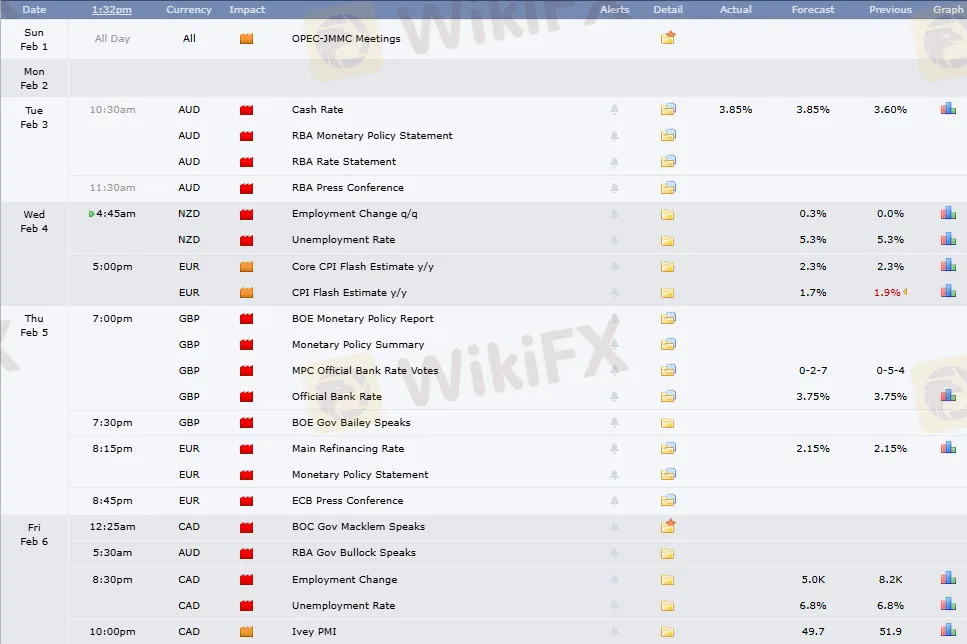Click the Impact column header
Image resolution: width=967 pixels, height=644 pixels.
247,10
